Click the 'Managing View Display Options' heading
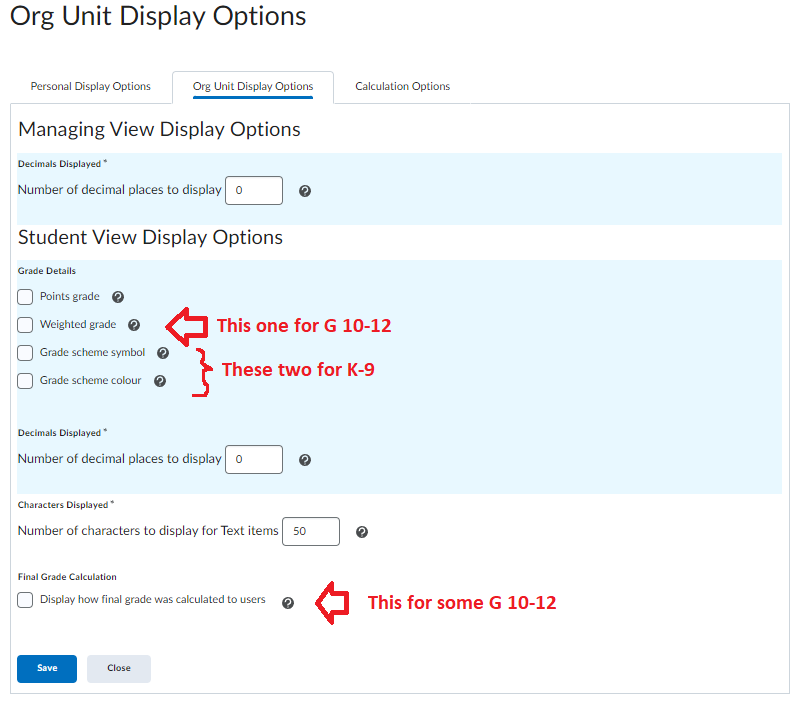This screenshot has height=704, width=797. pos(159,129)
